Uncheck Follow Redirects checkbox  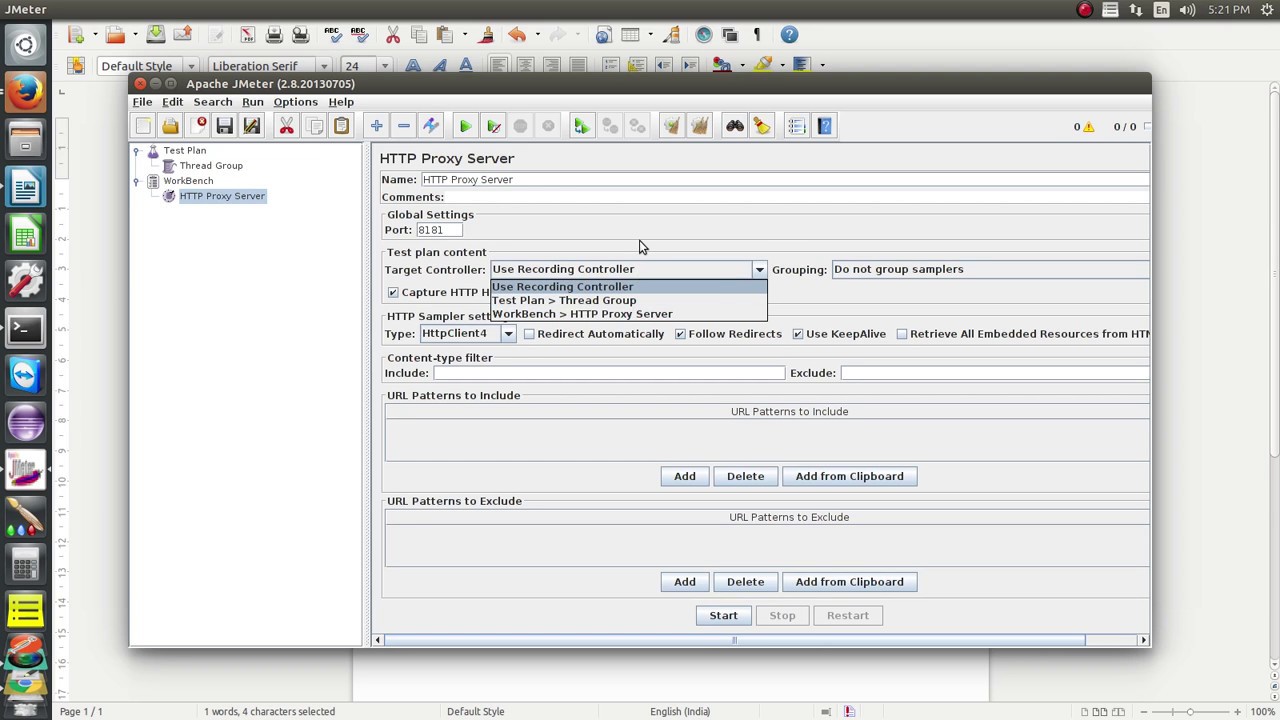coord(680,334)
